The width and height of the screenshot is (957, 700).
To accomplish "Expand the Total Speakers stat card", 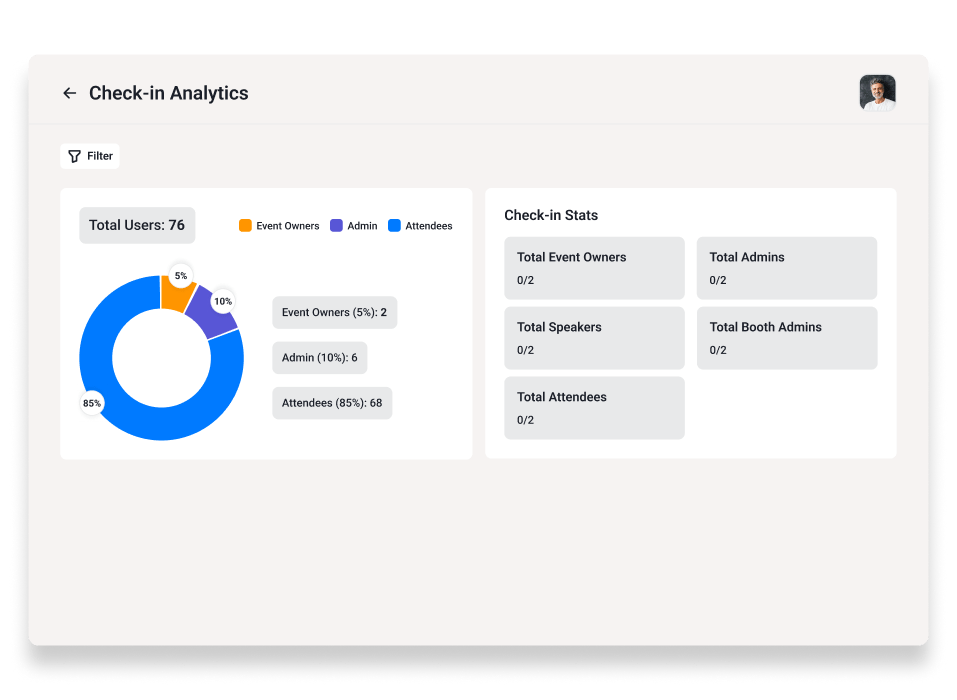I will point(594,337).
